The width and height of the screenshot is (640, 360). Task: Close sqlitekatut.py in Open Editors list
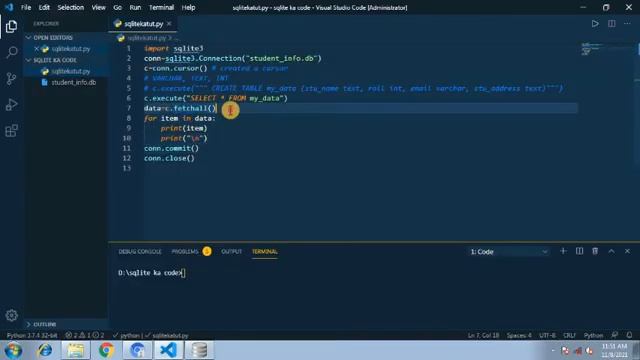click(x=36, y=49)
